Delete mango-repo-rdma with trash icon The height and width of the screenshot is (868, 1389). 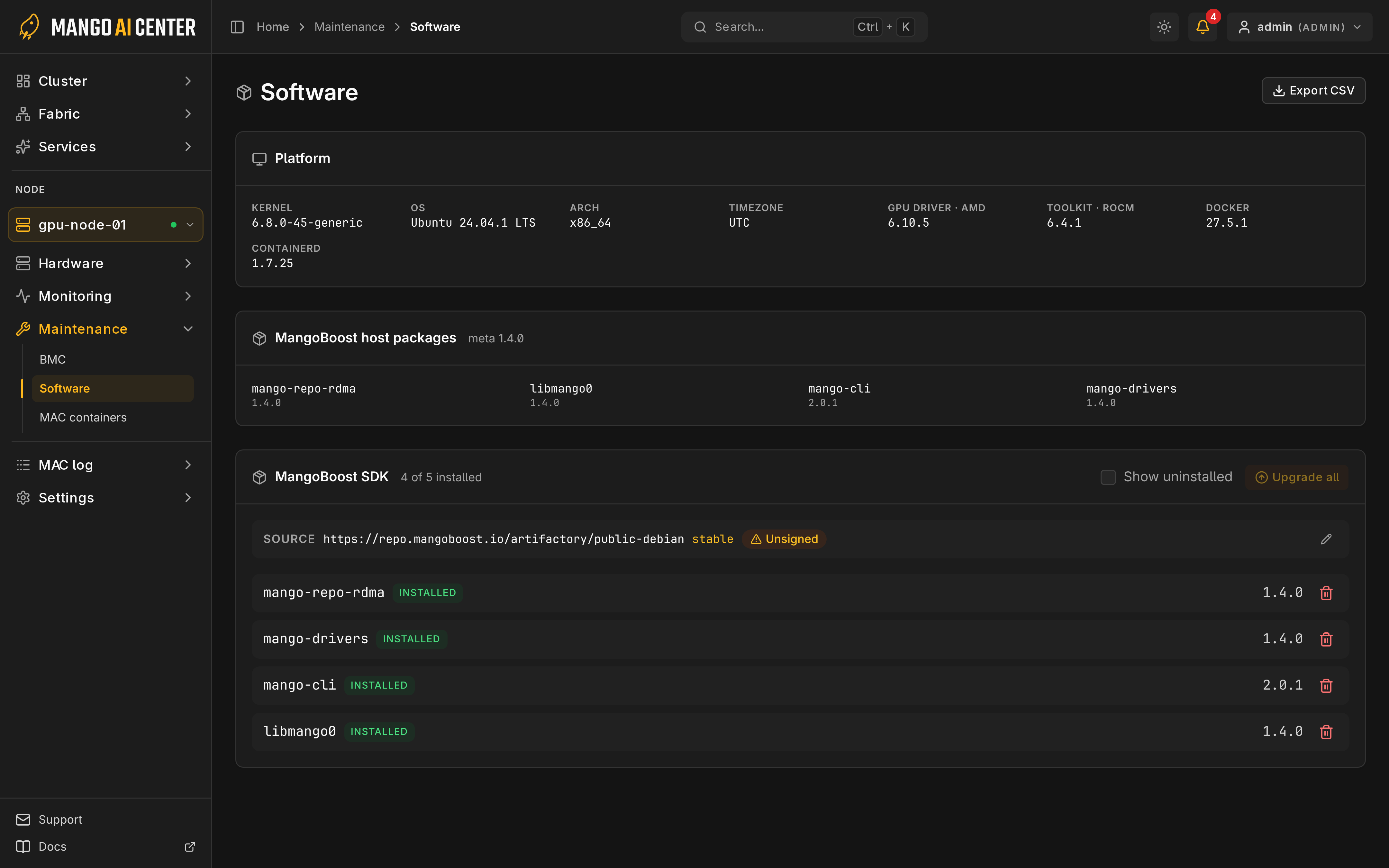(x=1326, y=593)
